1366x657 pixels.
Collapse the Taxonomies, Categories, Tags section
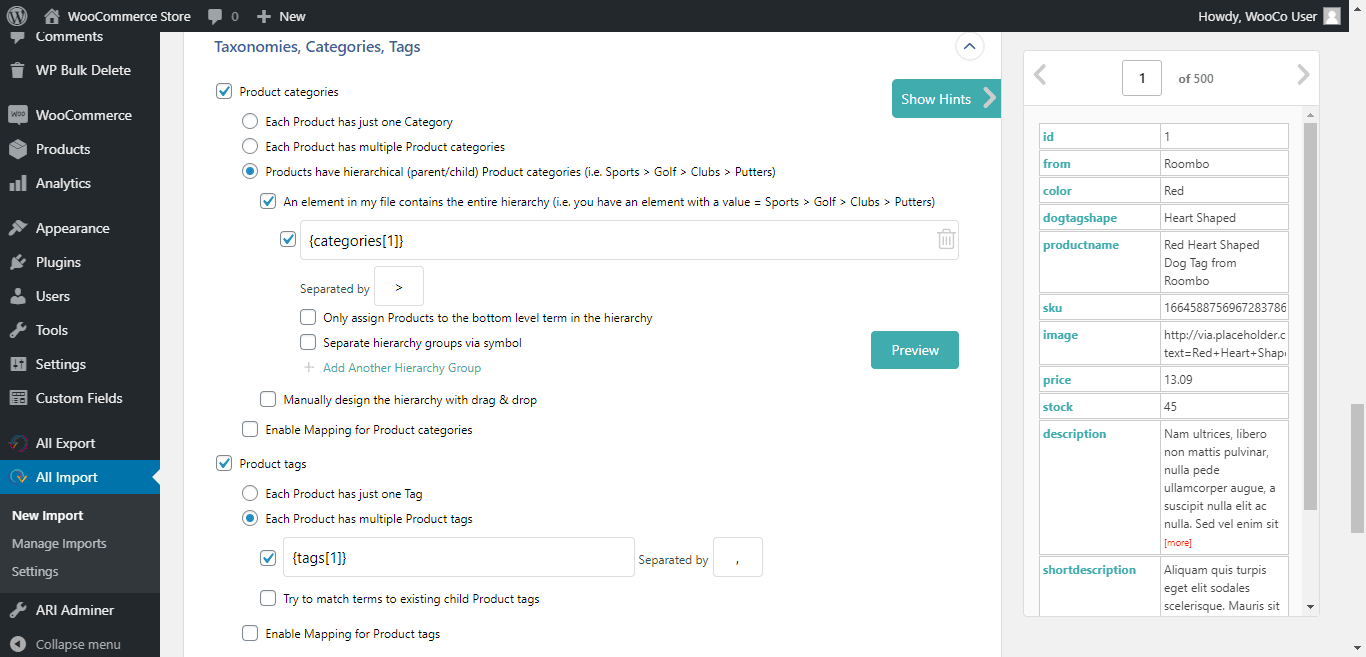[x=969, y=46]
